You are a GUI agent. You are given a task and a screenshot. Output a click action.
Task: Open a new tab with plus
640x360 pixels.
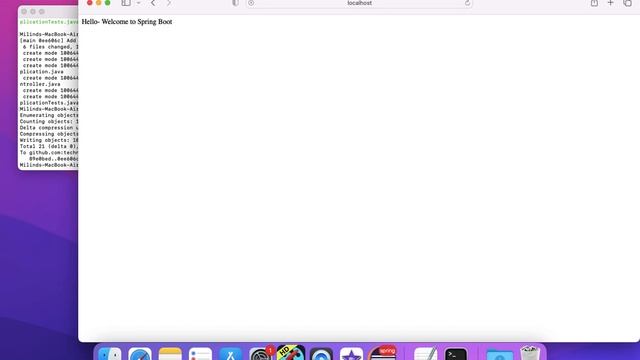tap(611, 3)
